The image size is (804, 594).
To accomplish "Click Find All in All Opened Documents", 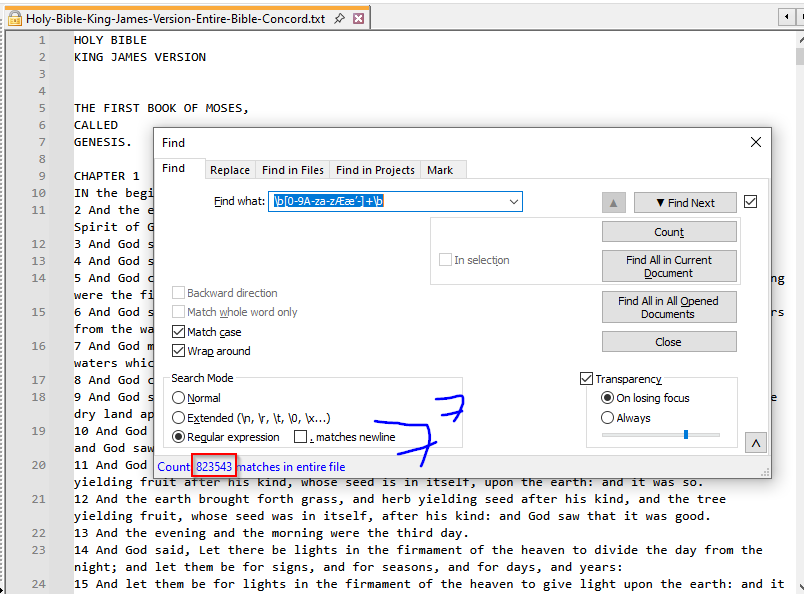I will tap(669, 307).
